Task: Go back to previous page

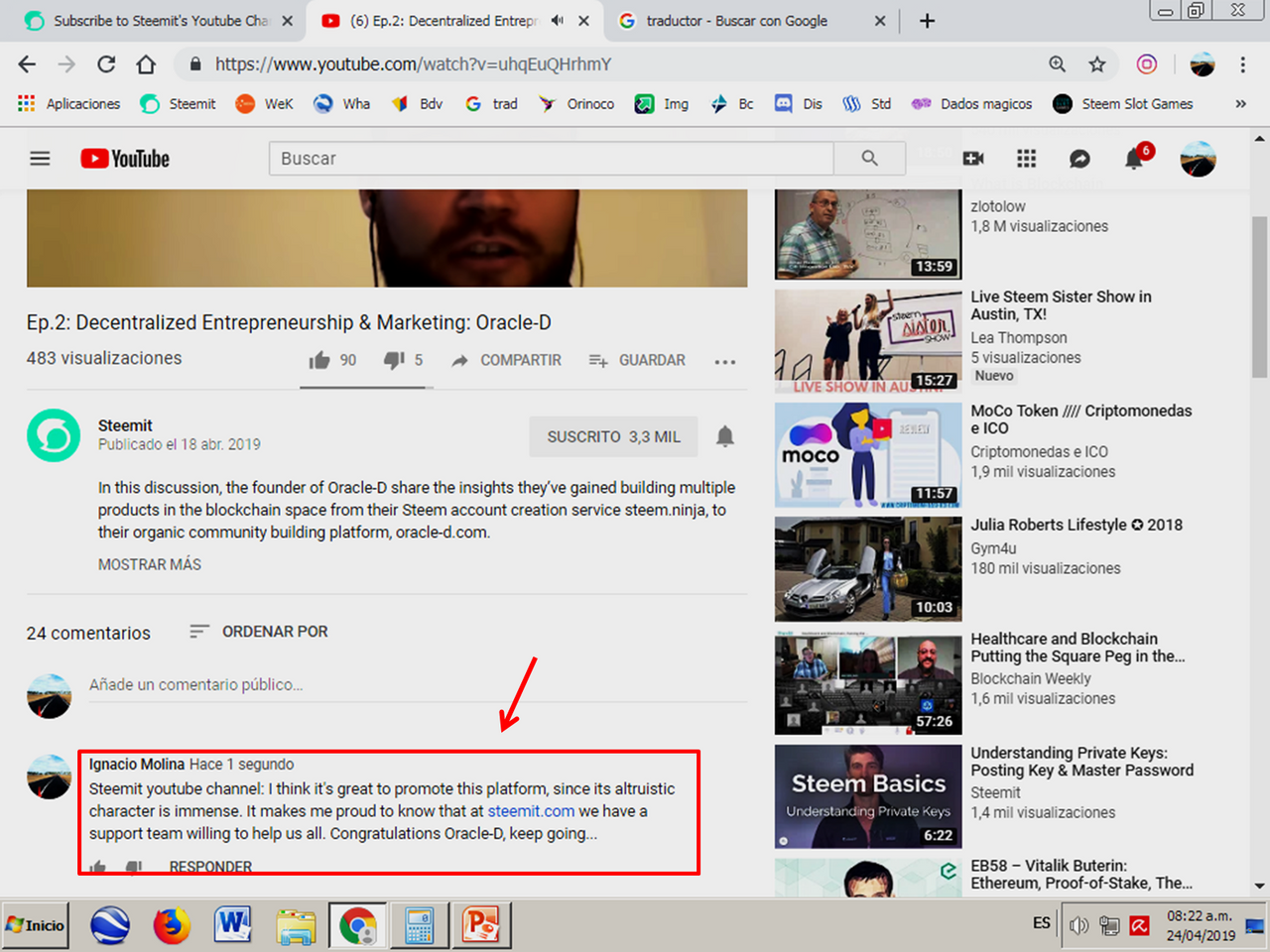Action: tap(27, 64)
